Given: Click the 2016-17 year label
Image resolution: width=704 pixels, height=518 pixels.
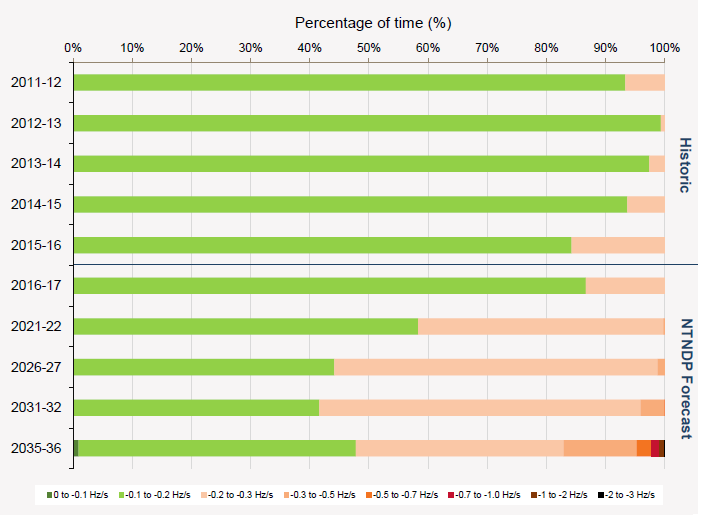Looking at the screenshot, I should coord(36,285).
